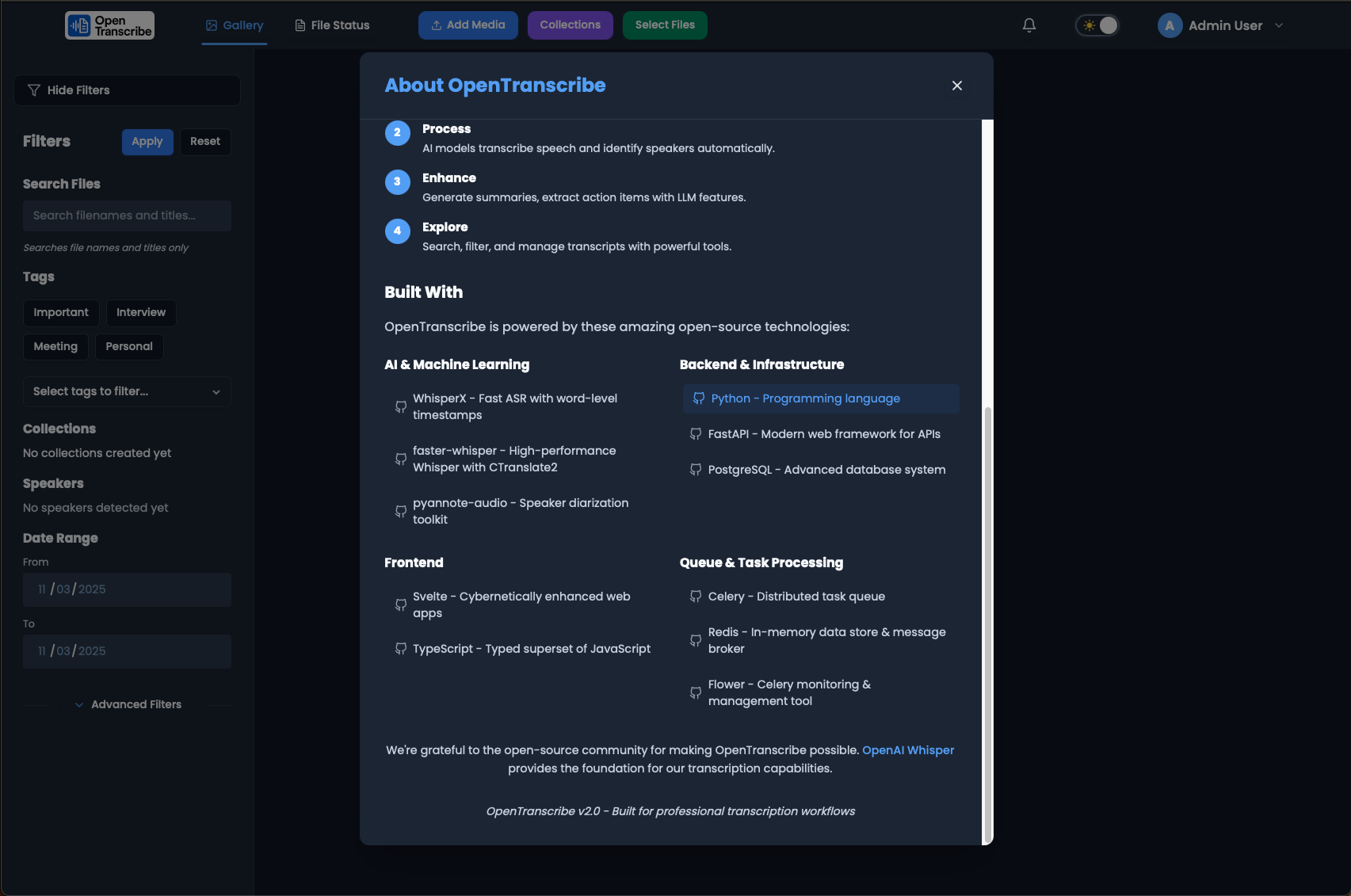Image resolution: width=1351 pixels, height=896 pixels.
Task: Click the 'Enhance' step title
Action: (449, 179)
